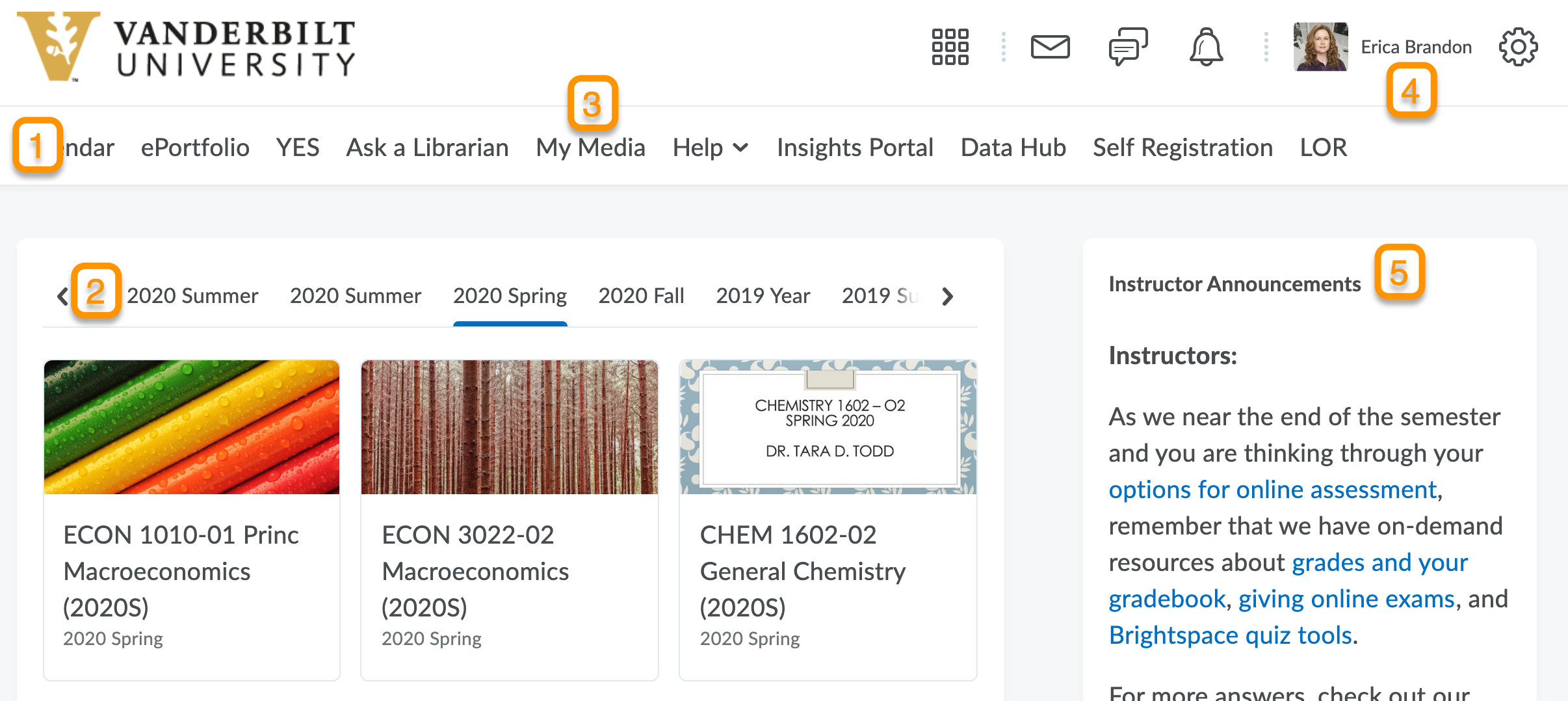The width and height of the screenshot is (1568, 701).
Task: Open the subscription alerts chat icon
Action: click(1128, 47)
